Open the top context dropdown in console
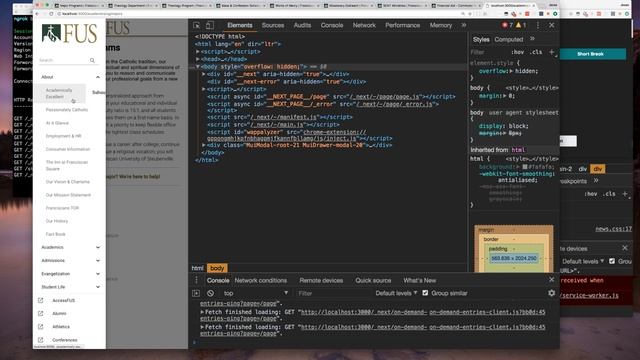The width and height of the screenshot is (640, 360). pyautogui.click(x=255, y=293)
